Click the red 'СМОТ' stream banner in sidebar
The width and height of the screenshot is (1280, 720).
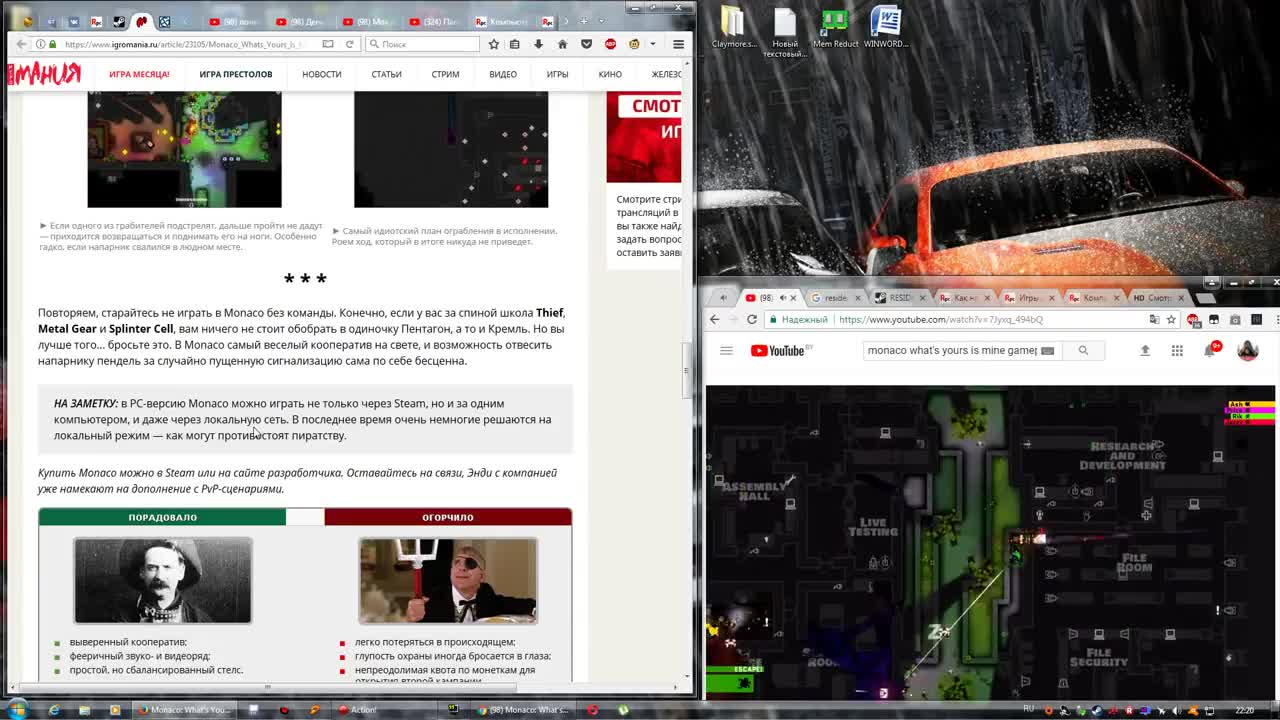pyautogui.click(x=643, y=138)
